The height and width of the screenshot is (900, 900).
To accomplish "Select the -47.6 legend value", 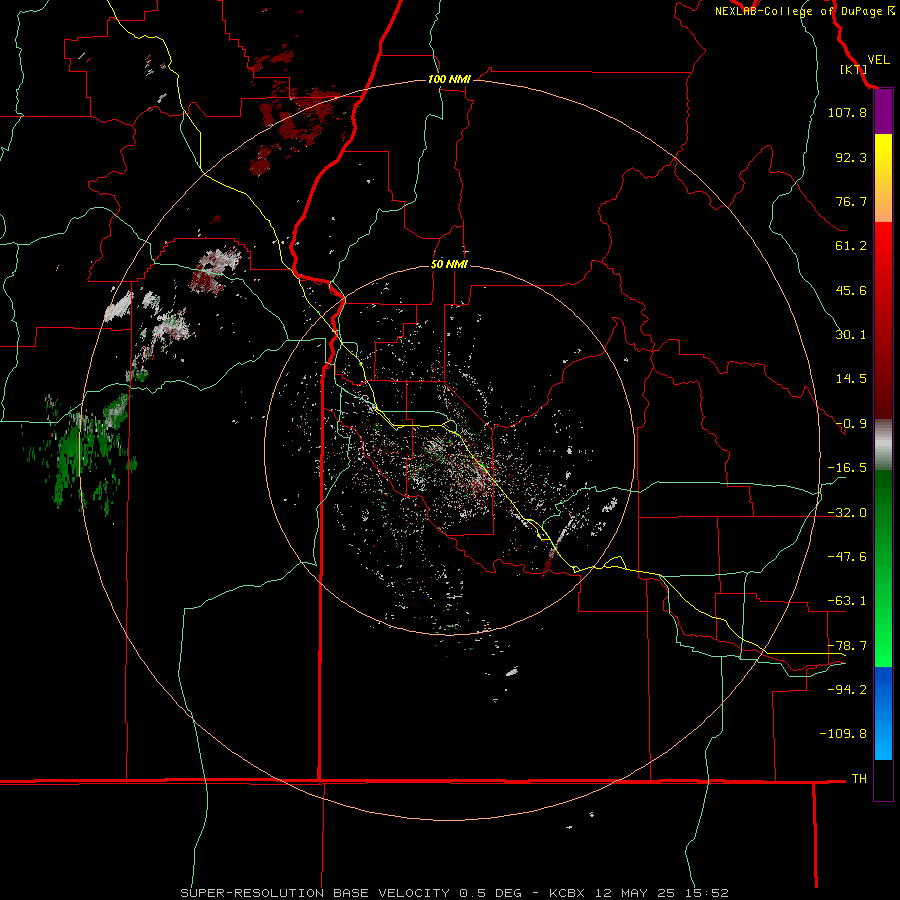I will tap(847, 557).
